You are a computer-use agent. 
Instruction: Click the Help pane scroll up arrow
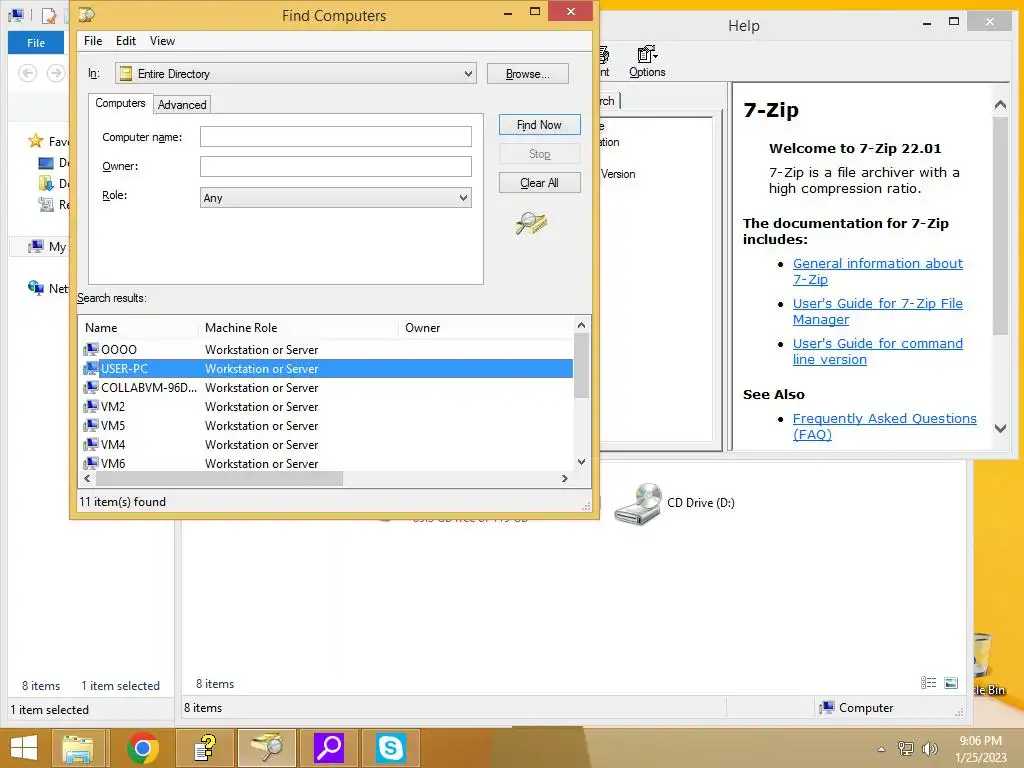click(1000, 104)
